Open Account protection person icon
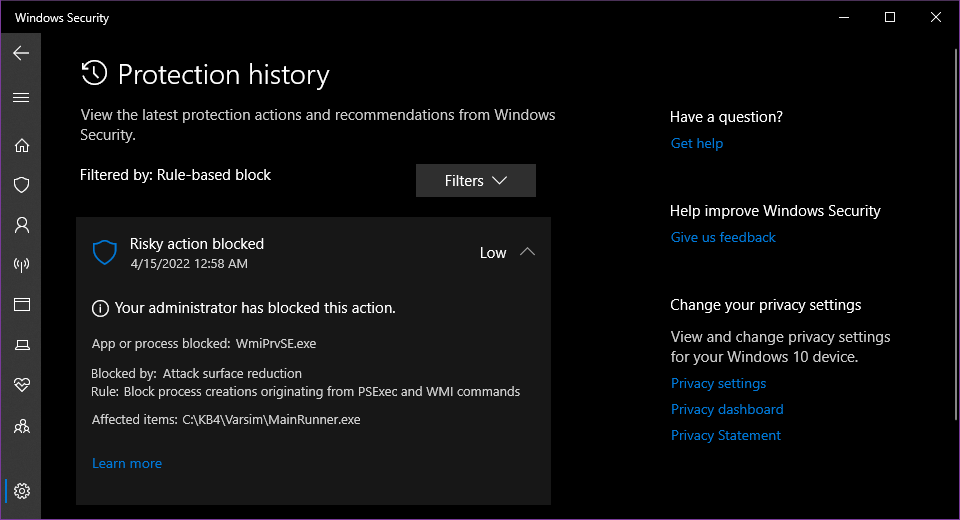960x520 pixels. [x=21, y=225]
